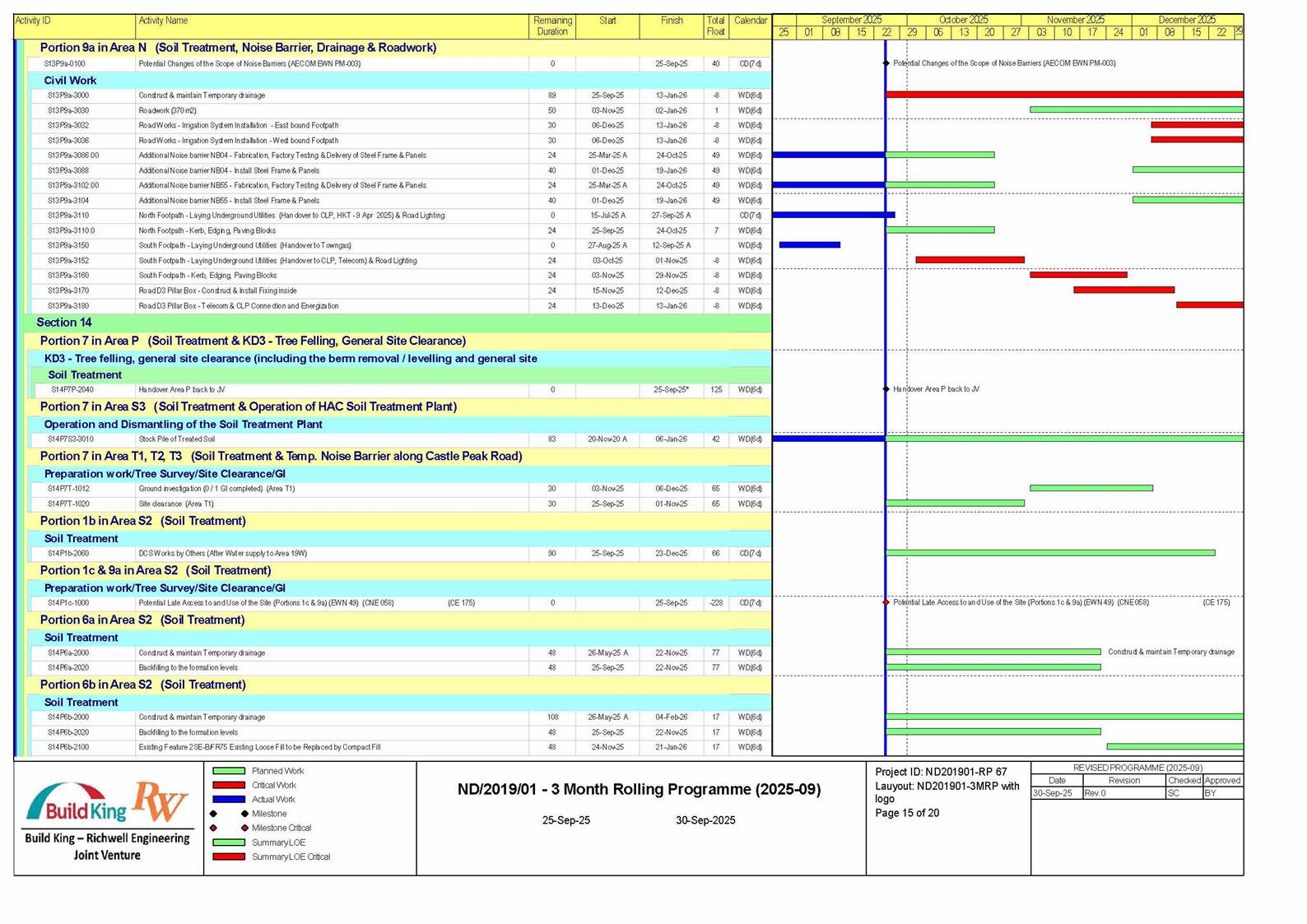1307x924 pixels.
Task: Click the Noise Barriers scope change milestone diamond
Action: [886, 63]
